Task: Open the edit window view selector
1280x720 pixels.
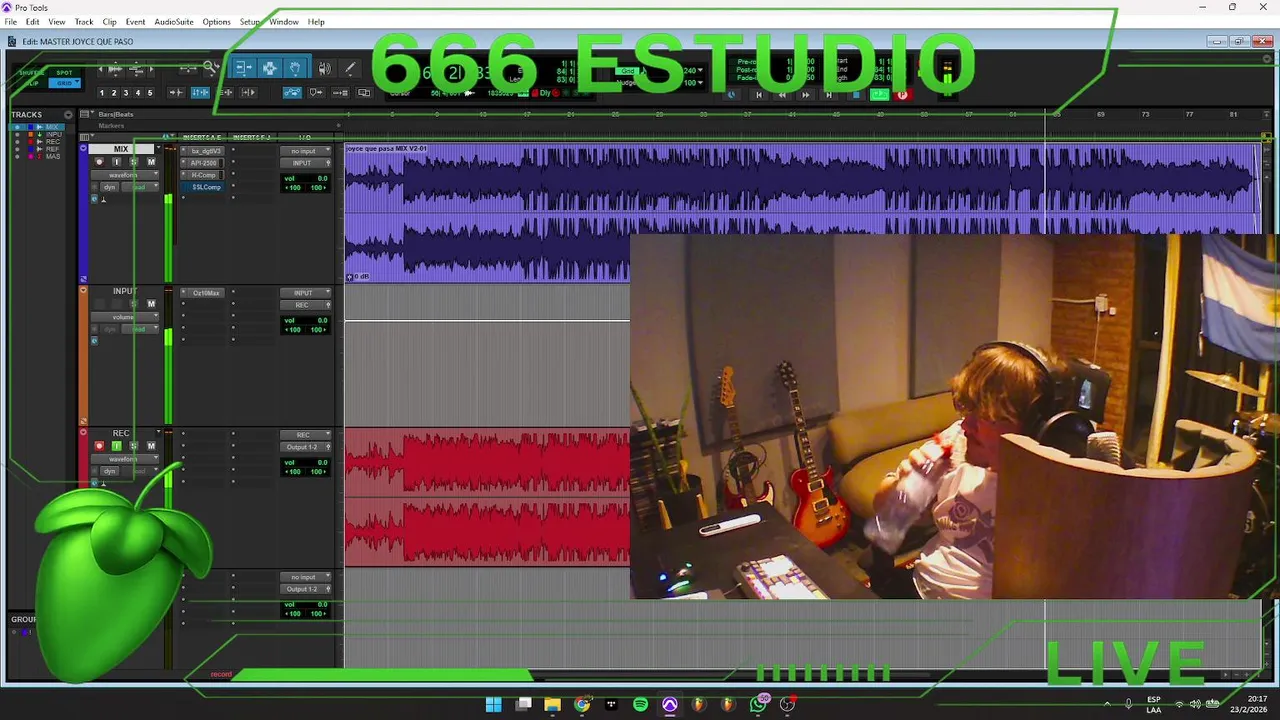Action: point(86,136)
